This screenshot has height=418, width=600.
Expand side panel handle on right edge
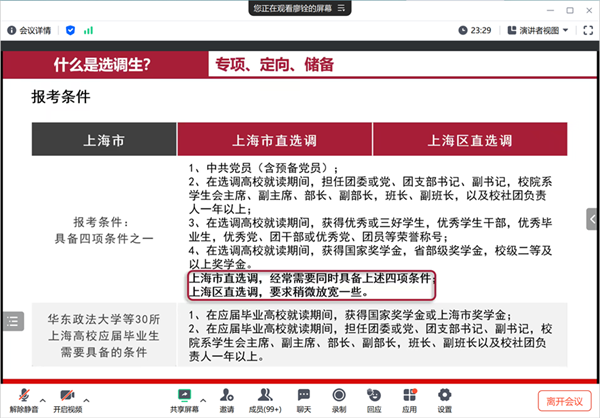point(593,218)
